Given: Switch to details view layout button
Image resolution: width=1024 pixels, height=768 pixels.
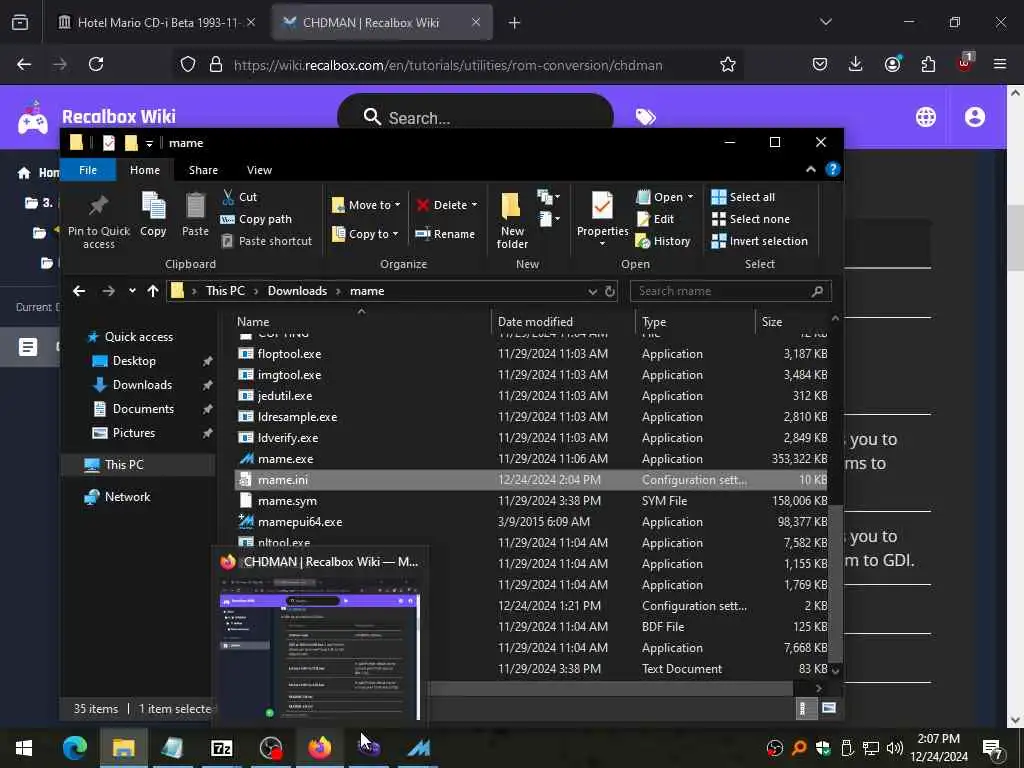Looking at the screenshot, I should [805, 709].
